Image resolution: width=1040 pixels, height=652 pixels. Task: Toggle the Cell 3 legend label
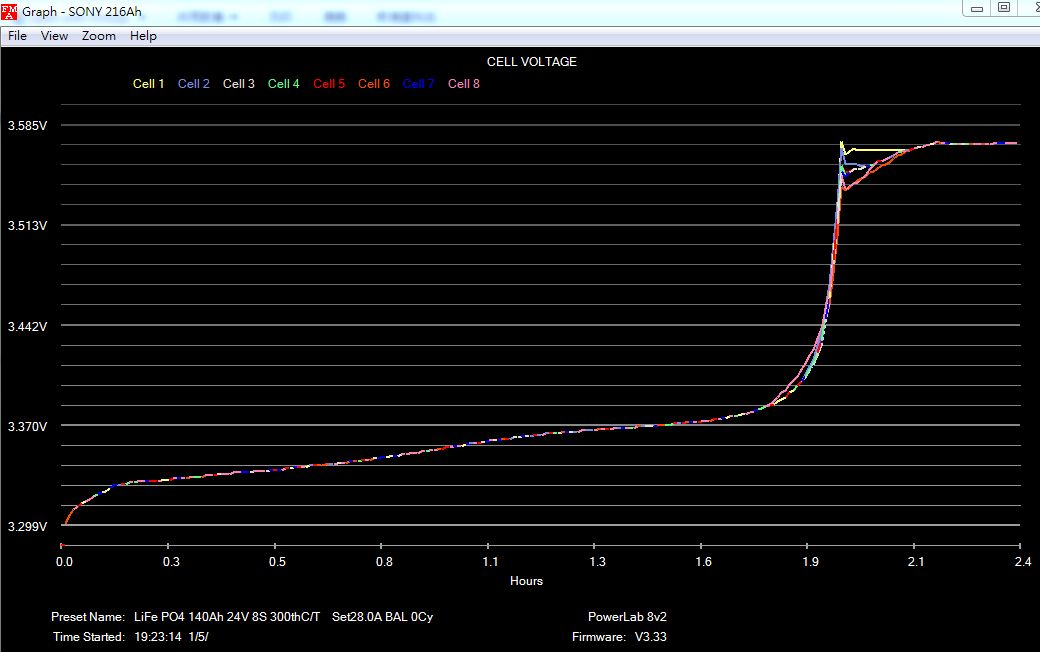[x=238, y=84]
